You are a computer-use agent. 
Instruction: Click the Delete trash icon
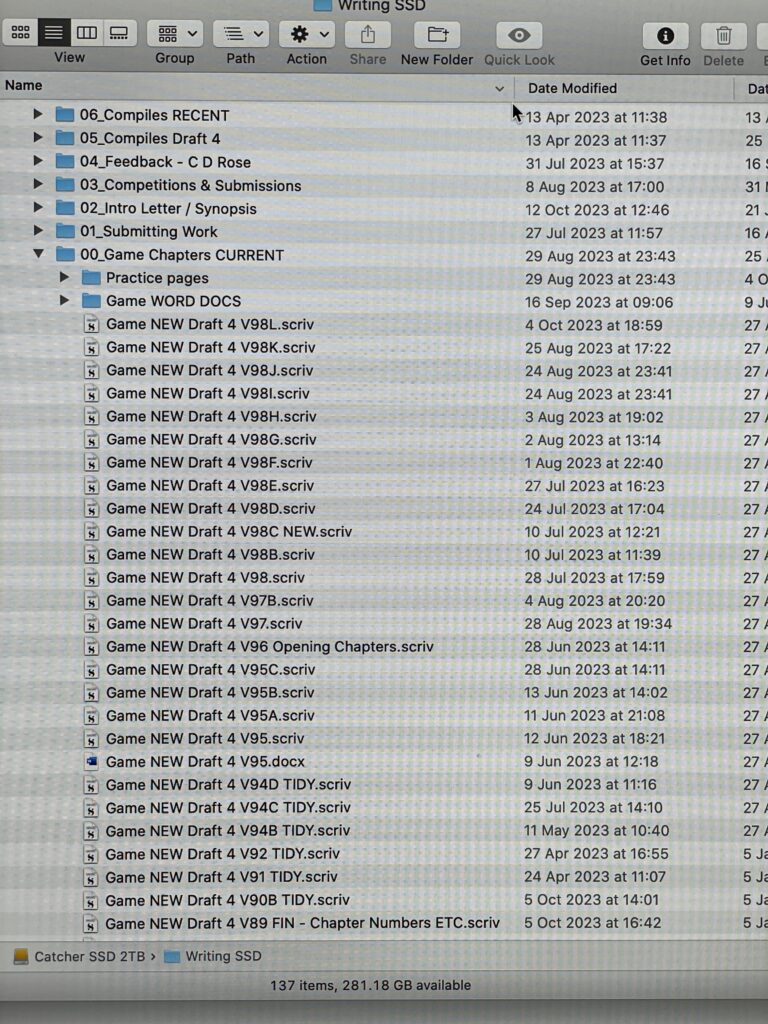tap(723, 36)
